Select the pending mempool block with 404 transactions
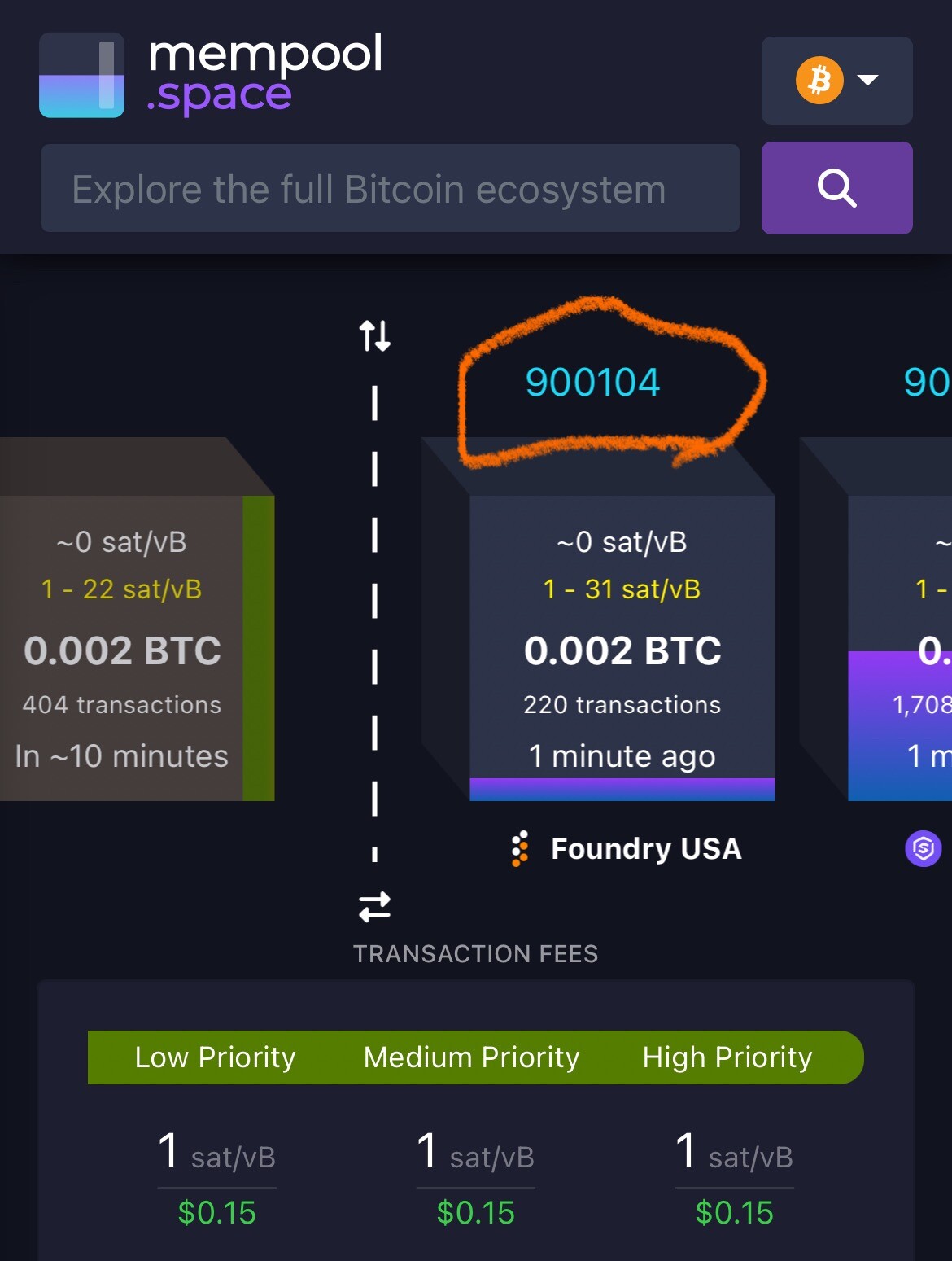952x1261 pixels. pyautogui.click(x=137, y=648)
